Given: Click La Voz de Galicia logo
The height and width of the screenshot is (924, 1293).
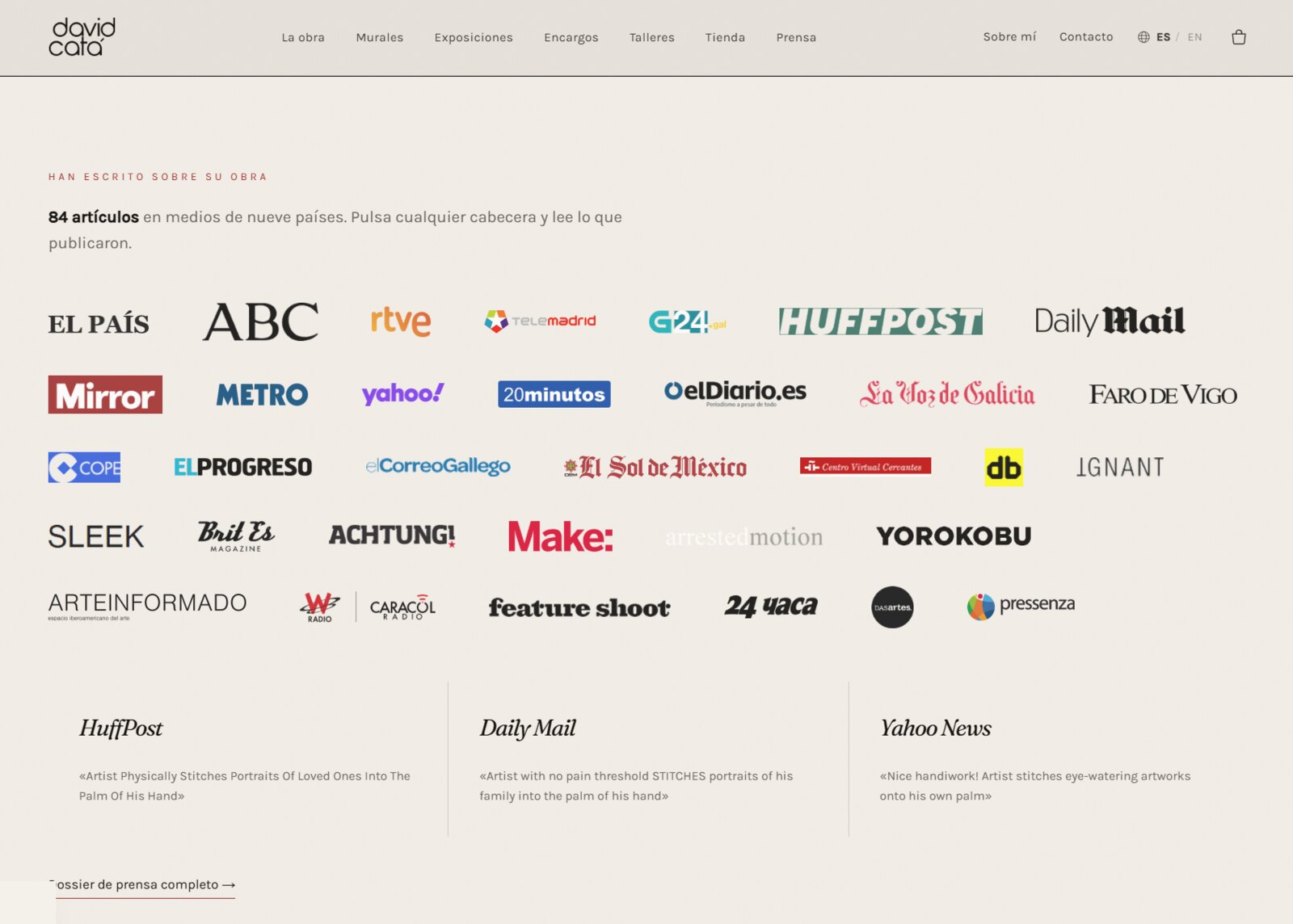Looking at the screenshot, I should click(947, 393).
